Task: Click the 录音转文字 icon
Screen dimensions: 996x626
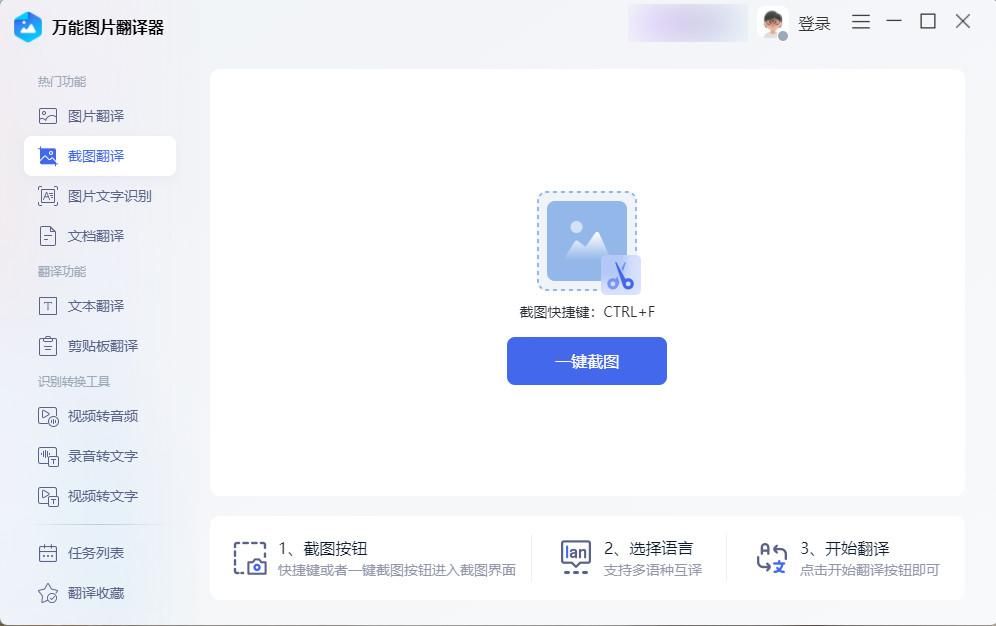Action: click(x=48, y=456)
